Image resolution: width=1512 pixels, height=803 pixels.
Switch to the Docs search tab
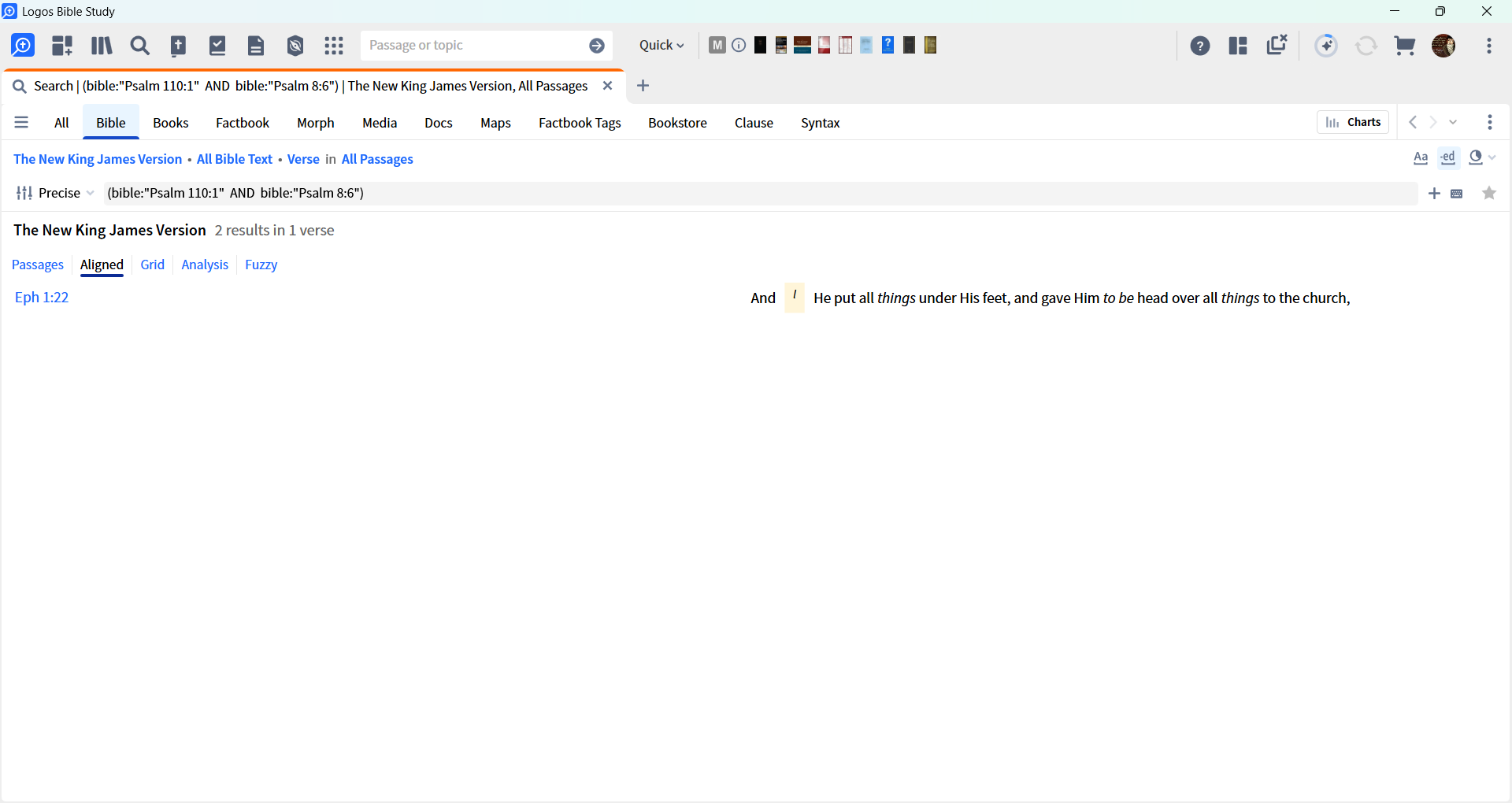coord(439,123)
